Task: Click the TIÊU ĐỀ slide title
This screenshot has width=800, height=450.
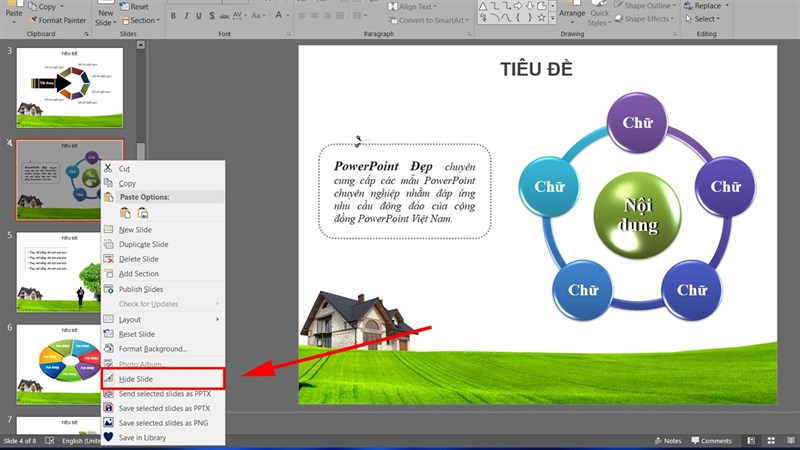Action: pyautogui.click(x=536, y=69)
